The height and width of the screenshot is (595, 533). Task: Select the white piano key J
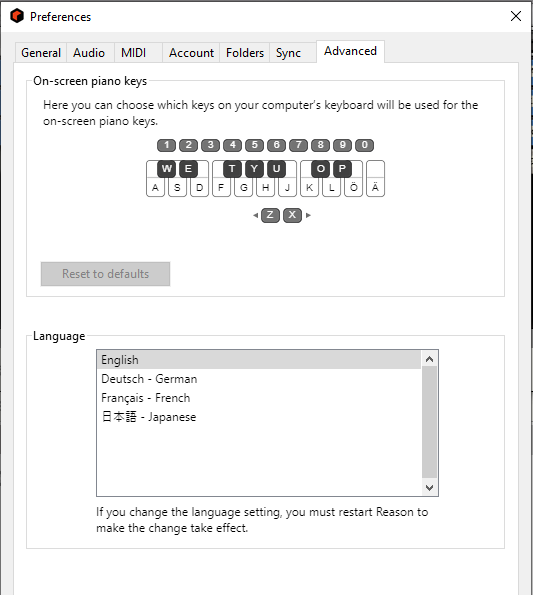pyautogui.click(x=287, y=187)
